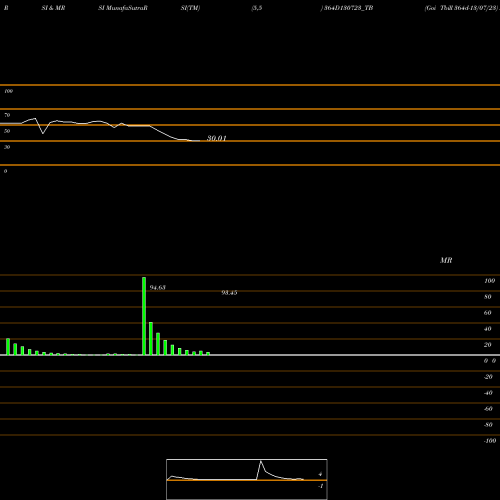Click the -80 label on MR axis
This screenshot has width=500, height=500.
point(488,425)
